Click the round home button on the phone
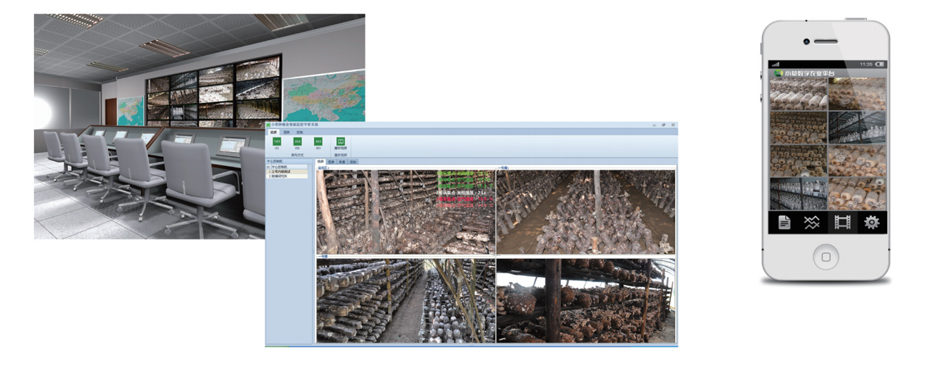The width and height of the screenshot is (926, 381). 826,257
